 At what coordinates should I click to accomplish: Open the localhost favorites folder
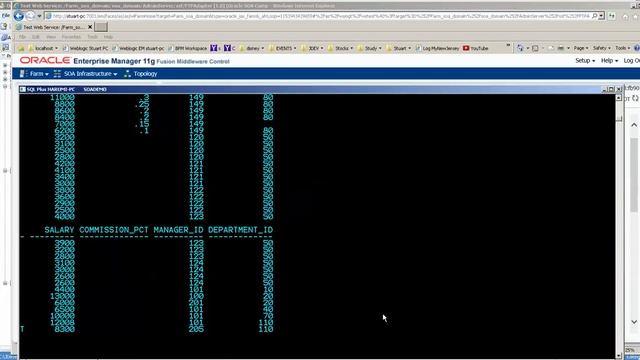[43, 48]
